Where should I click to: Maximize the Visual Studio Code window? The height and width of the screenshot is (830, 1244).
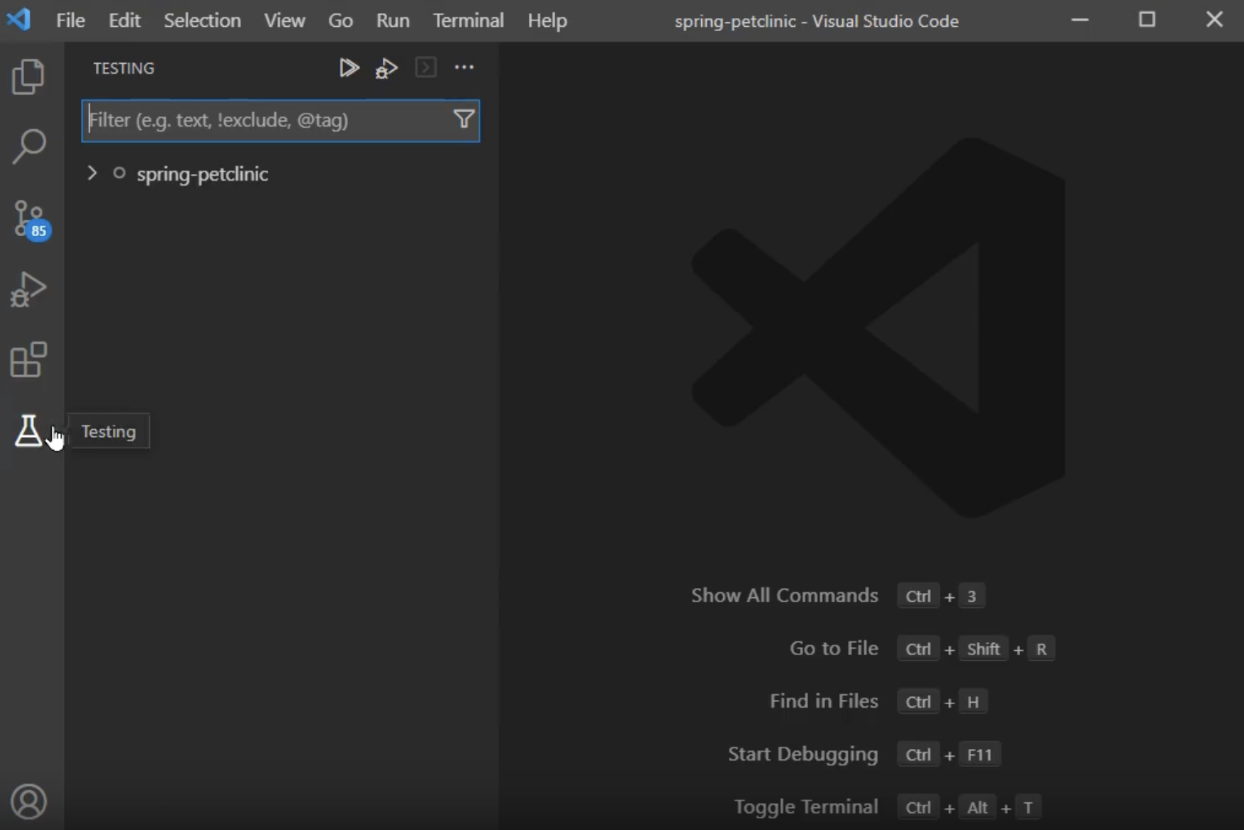[x=1147, y=19]
